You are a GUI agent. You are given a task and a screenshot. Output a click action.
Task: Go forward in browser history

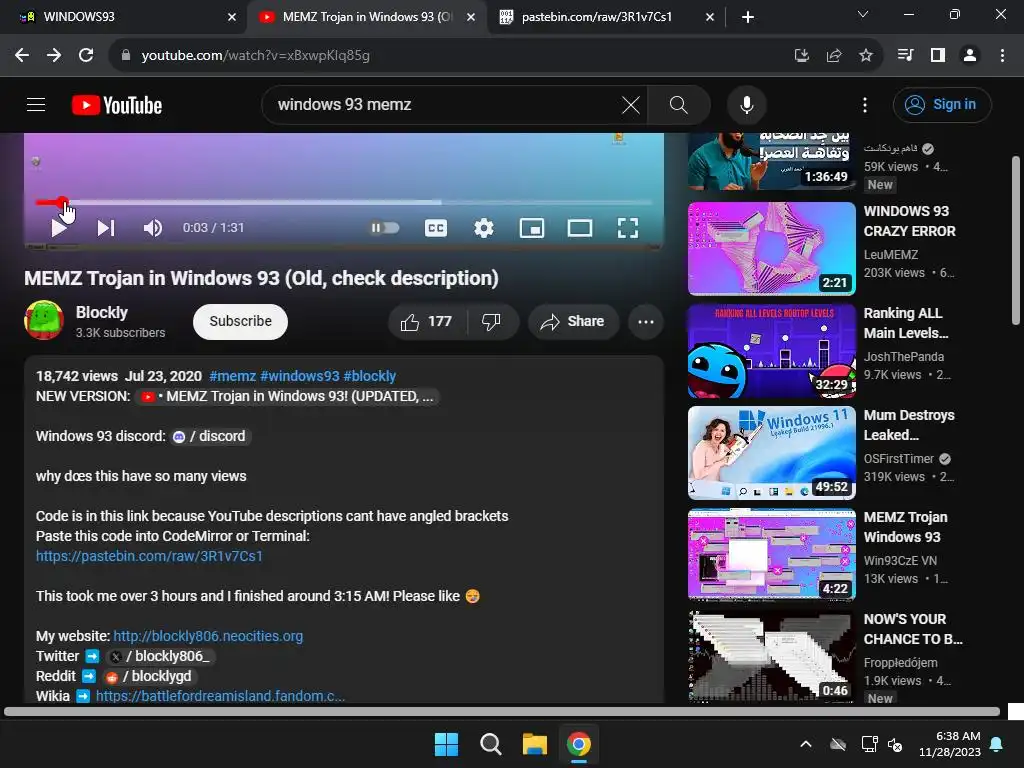click(54, 56)
